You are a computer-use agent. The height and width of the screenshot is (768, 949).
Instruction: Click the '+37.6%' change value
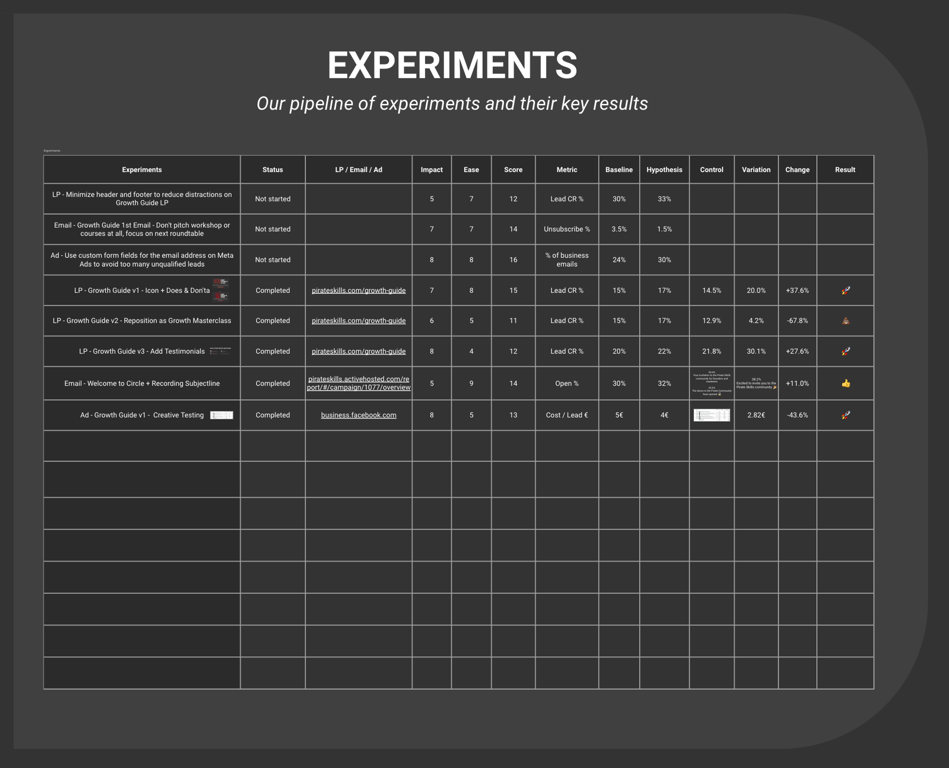click(797, 290)
